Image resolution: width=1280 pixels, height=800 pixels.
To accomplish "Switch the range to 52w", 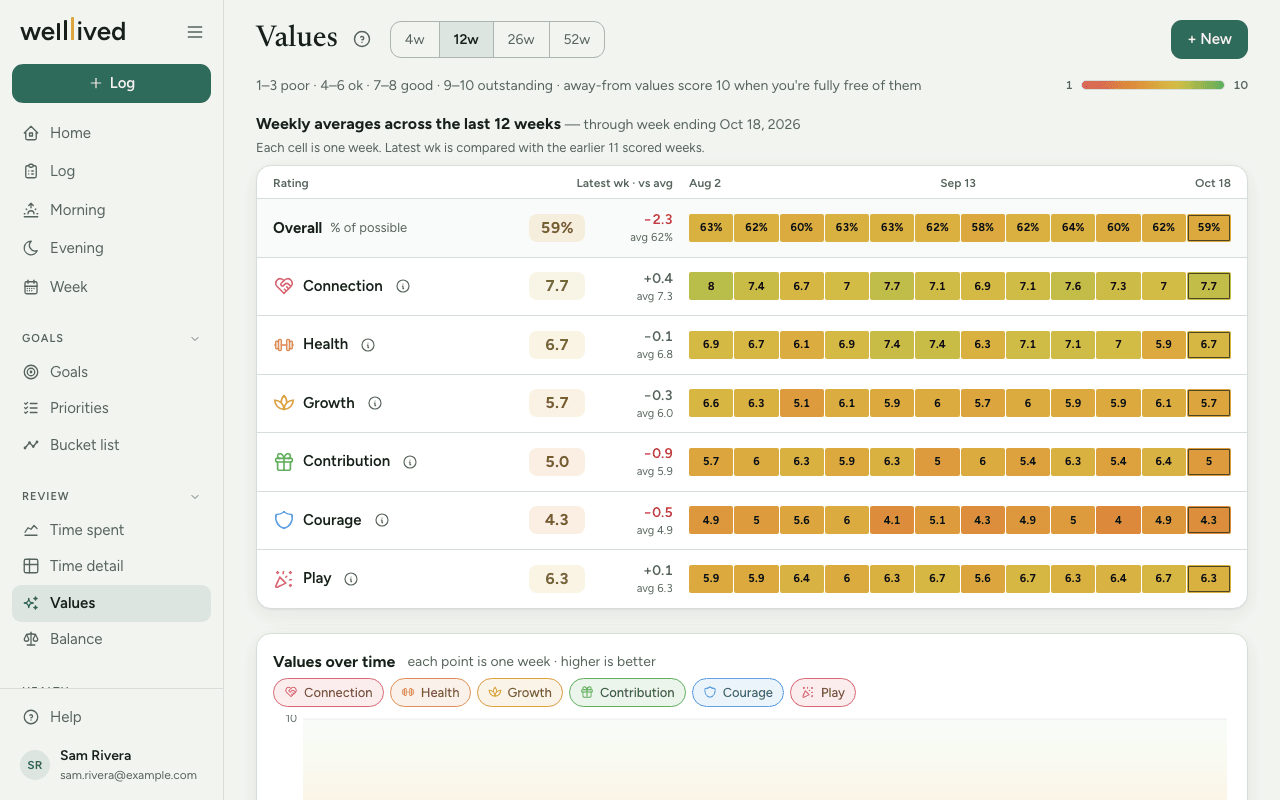I will (x=577, y=40).
